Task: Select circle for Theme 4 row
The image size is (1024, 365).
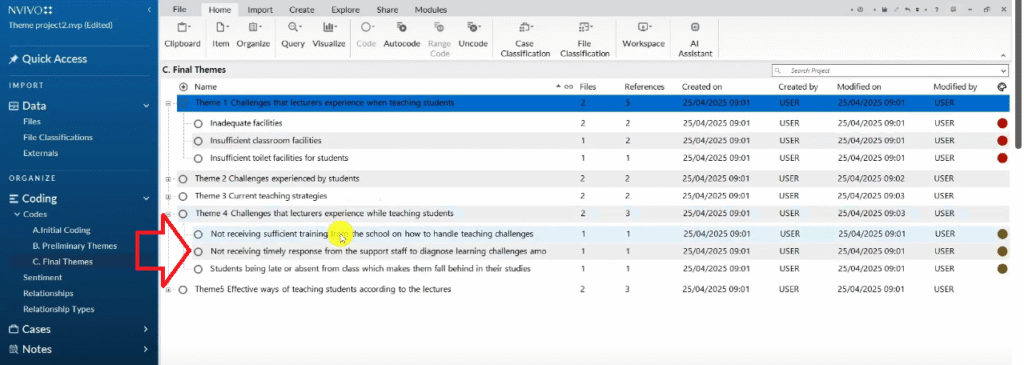Action: click(183, 214)
